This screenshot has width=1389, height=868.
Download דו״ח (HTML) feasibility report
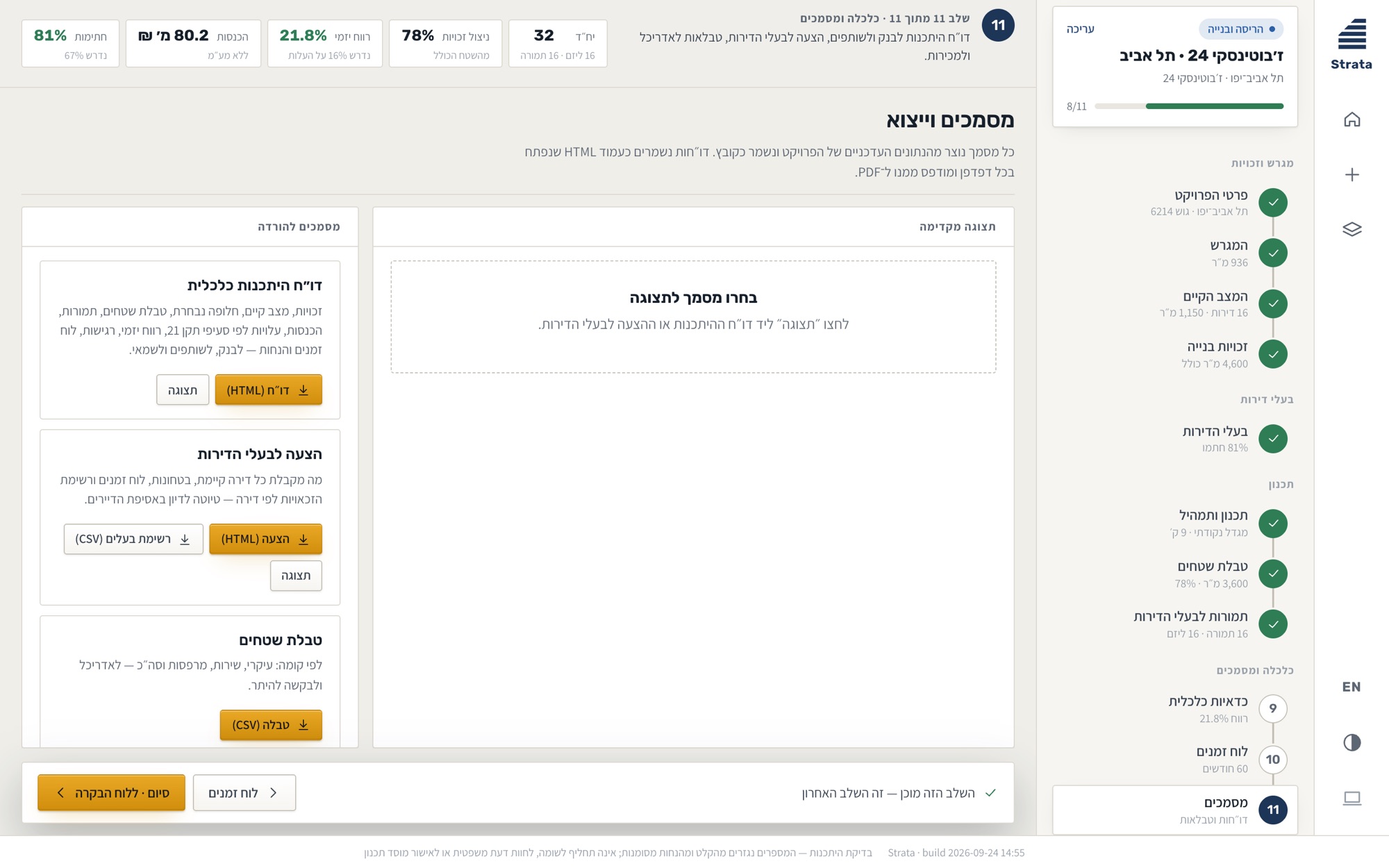point(269,390)
